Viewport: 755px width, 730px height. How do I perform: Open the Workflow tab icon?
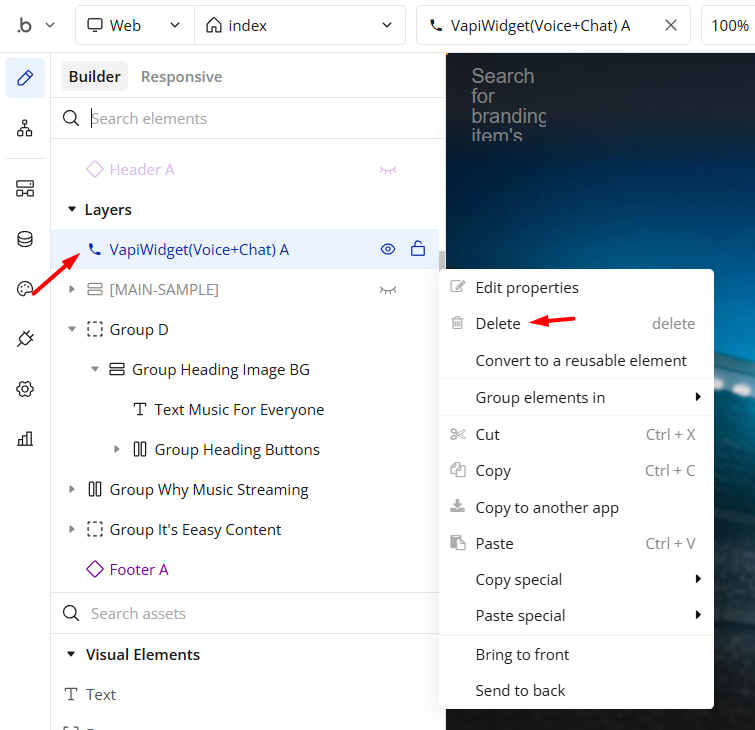click(25, 128)
